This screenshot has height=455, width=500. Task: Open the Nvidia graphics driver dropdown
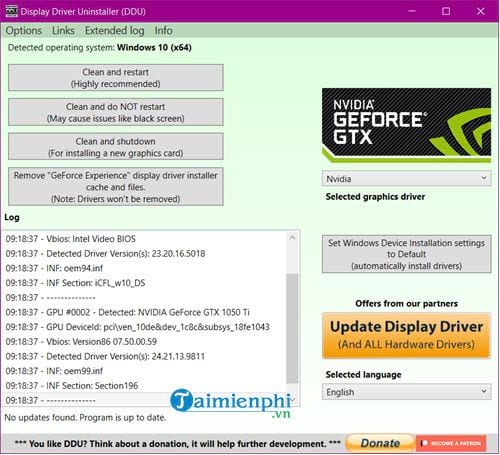tap(406, 179)
